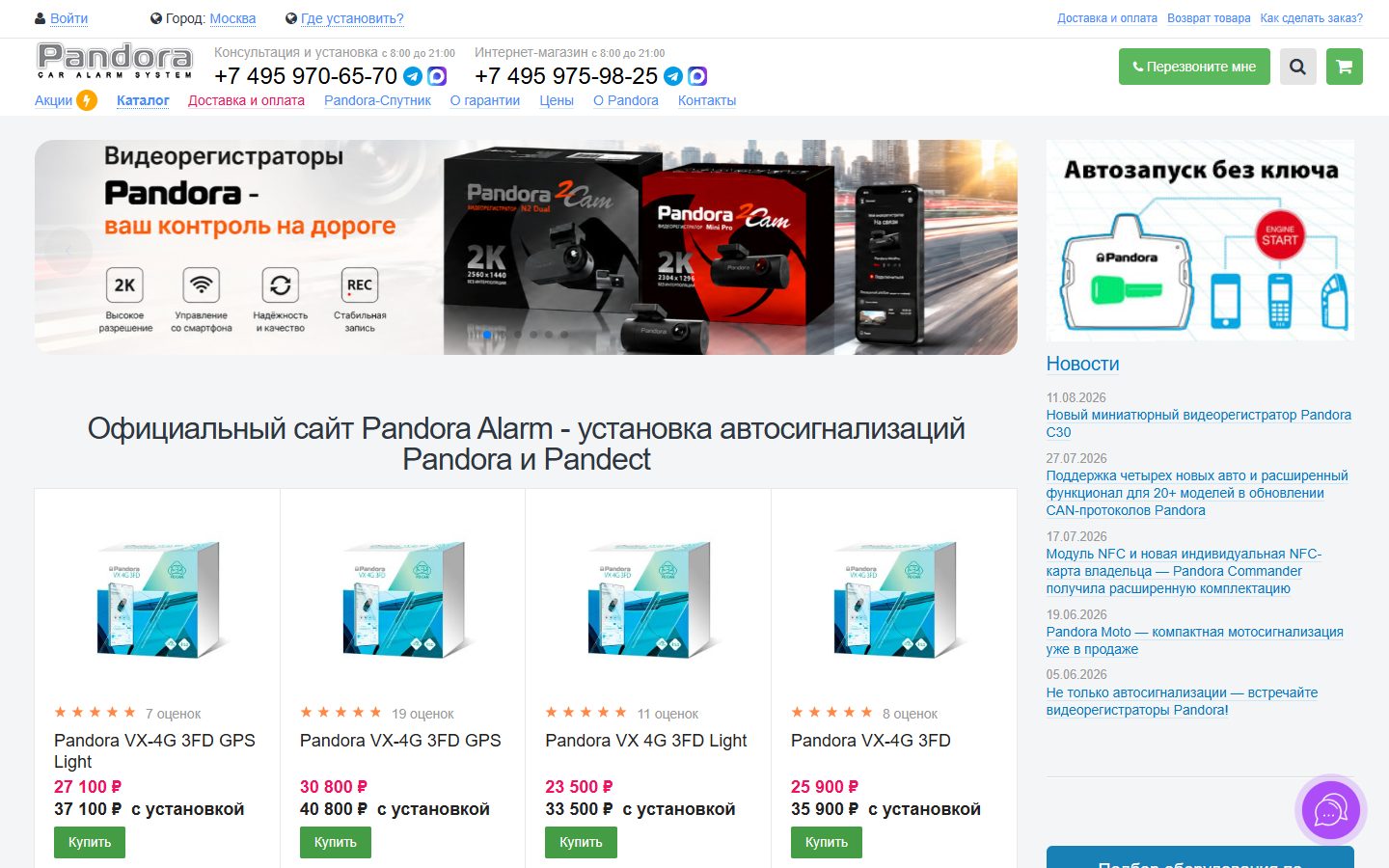Open the Pandora VX 4G 3FD Light title
Image resolution: width=1389 pixels, height=868 pixels.
pyautogui.click(x=646, y=741)
